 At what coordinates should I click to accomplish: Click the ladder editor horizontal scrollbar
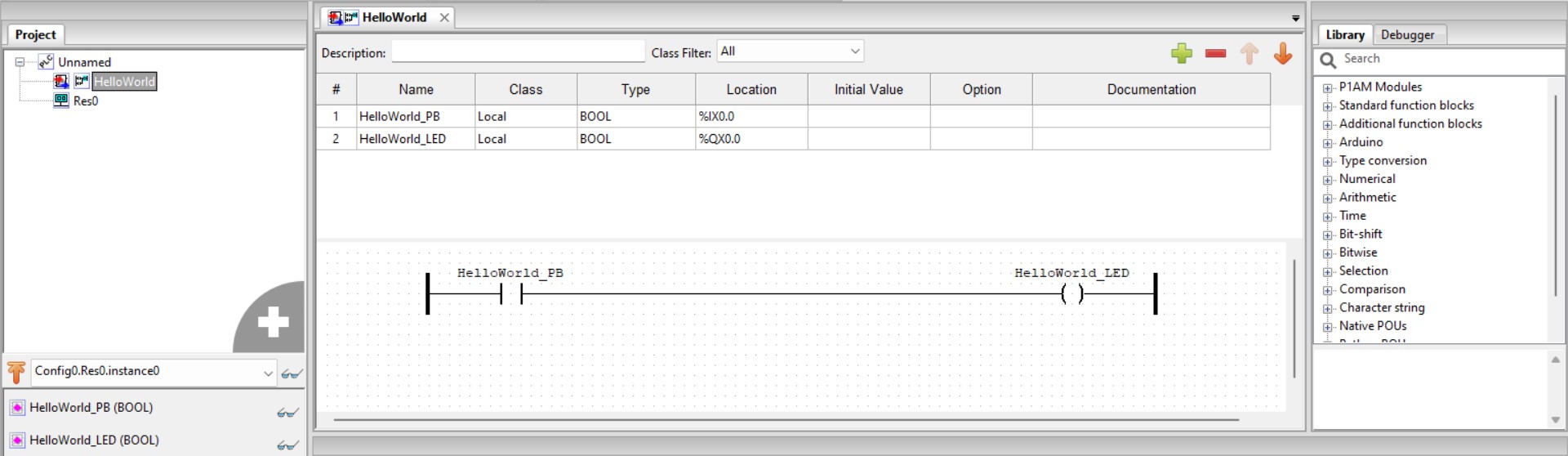pyautogui.click(x=784, y=420)
